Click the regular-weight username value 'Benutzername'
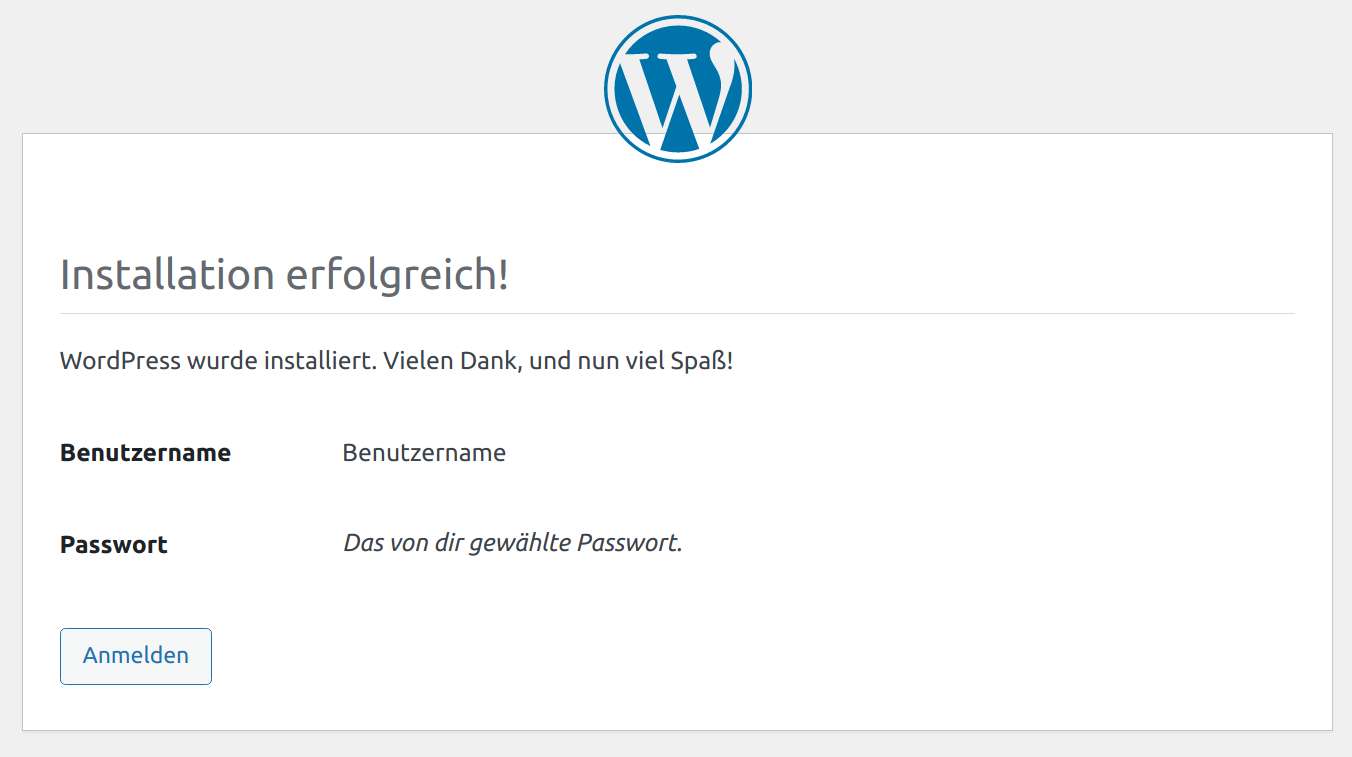 (x=424, y=453)
